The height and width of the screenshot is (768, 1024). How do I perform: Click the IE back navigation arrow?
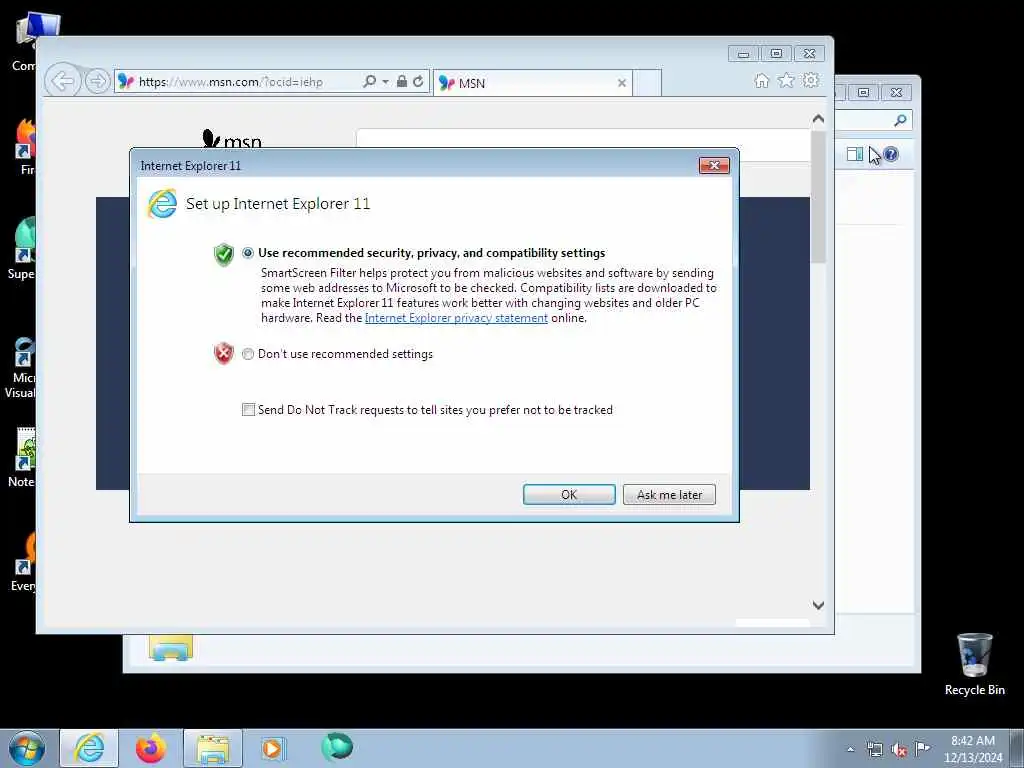[63, 82]
